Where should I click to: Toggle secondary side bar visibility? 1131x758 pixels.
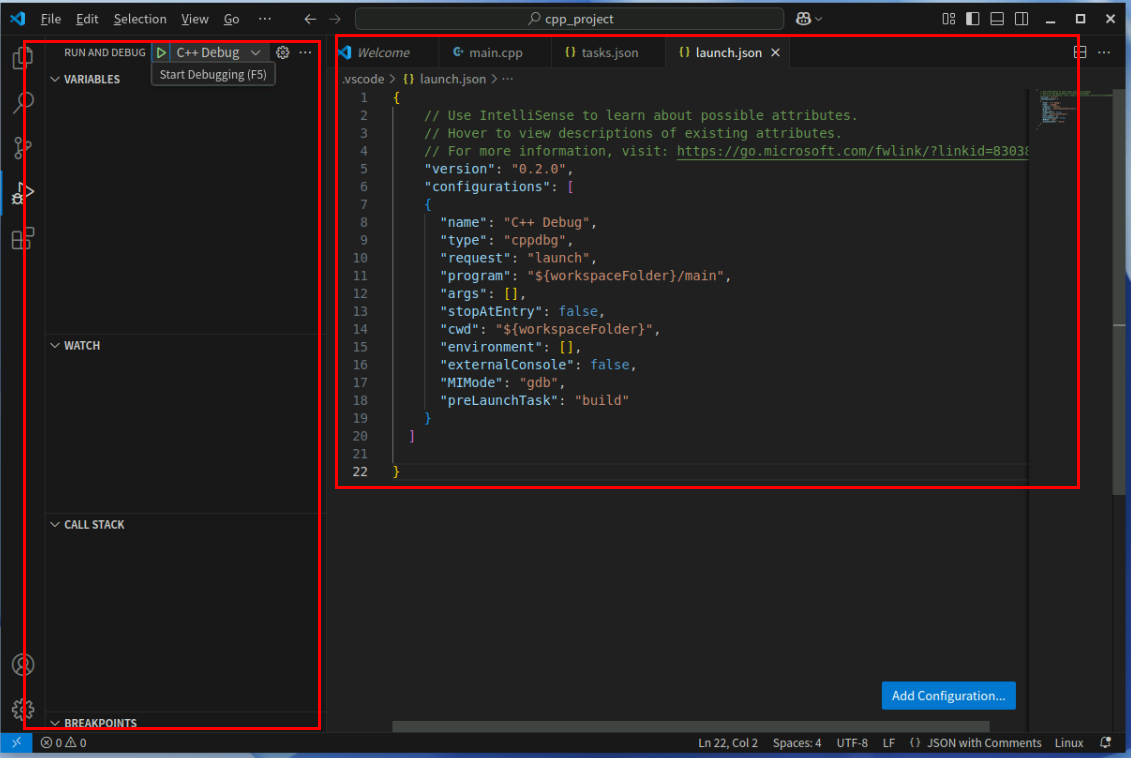[1021, 19]
